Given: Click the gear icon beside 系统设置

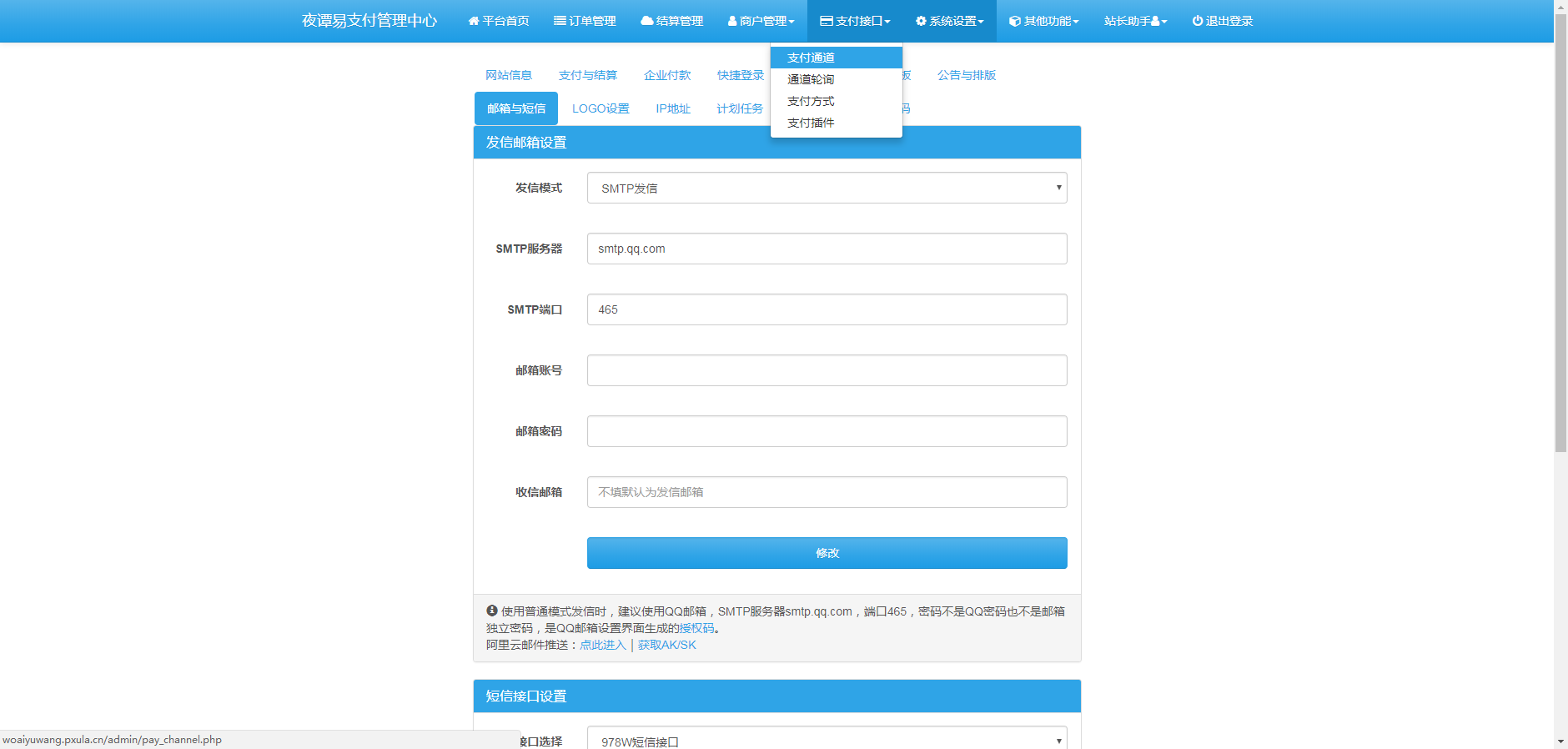Looking at the screenshot, I should tap(921, 21).
